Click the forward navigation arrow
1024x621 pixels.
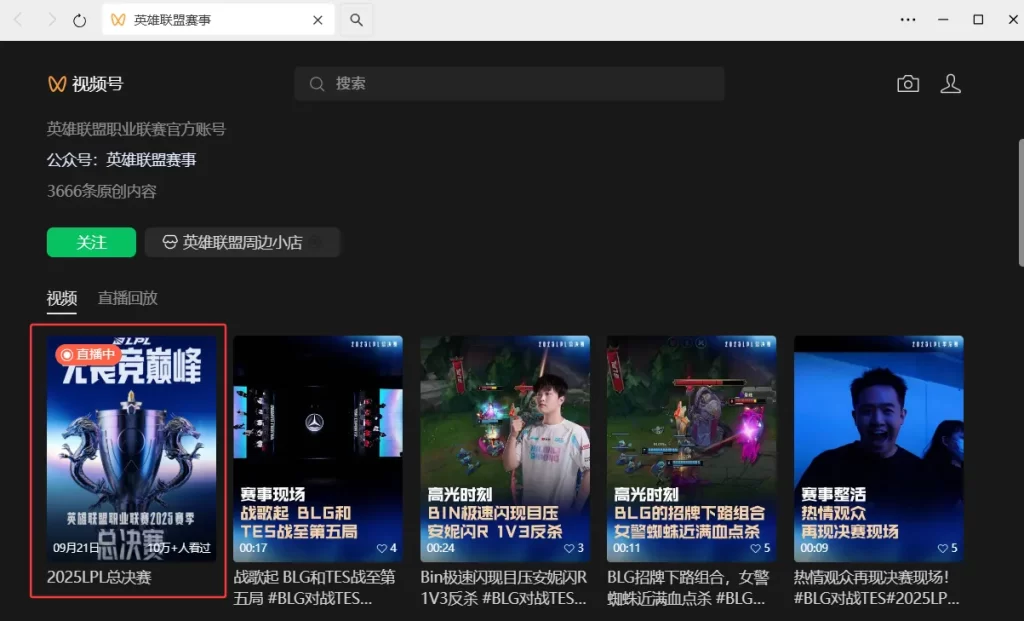[51, 20]
